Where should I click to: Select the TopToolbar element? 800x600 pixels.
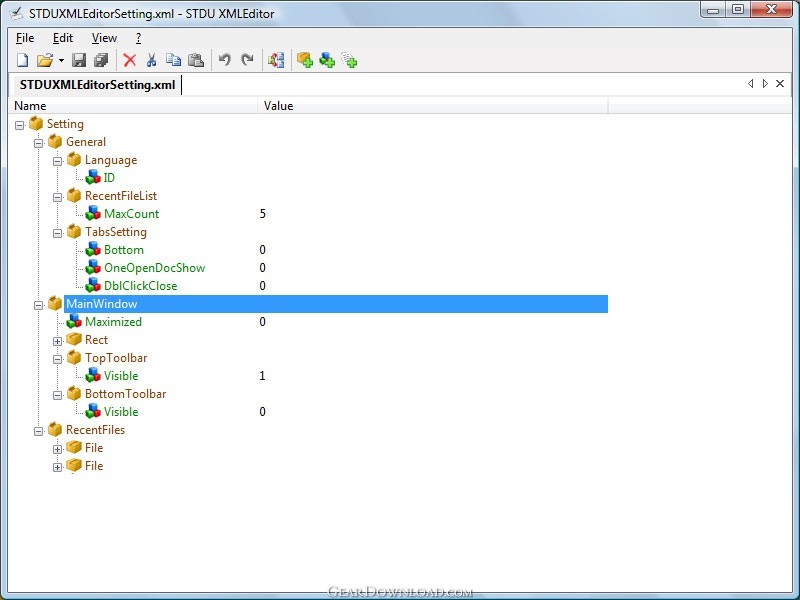116,358
